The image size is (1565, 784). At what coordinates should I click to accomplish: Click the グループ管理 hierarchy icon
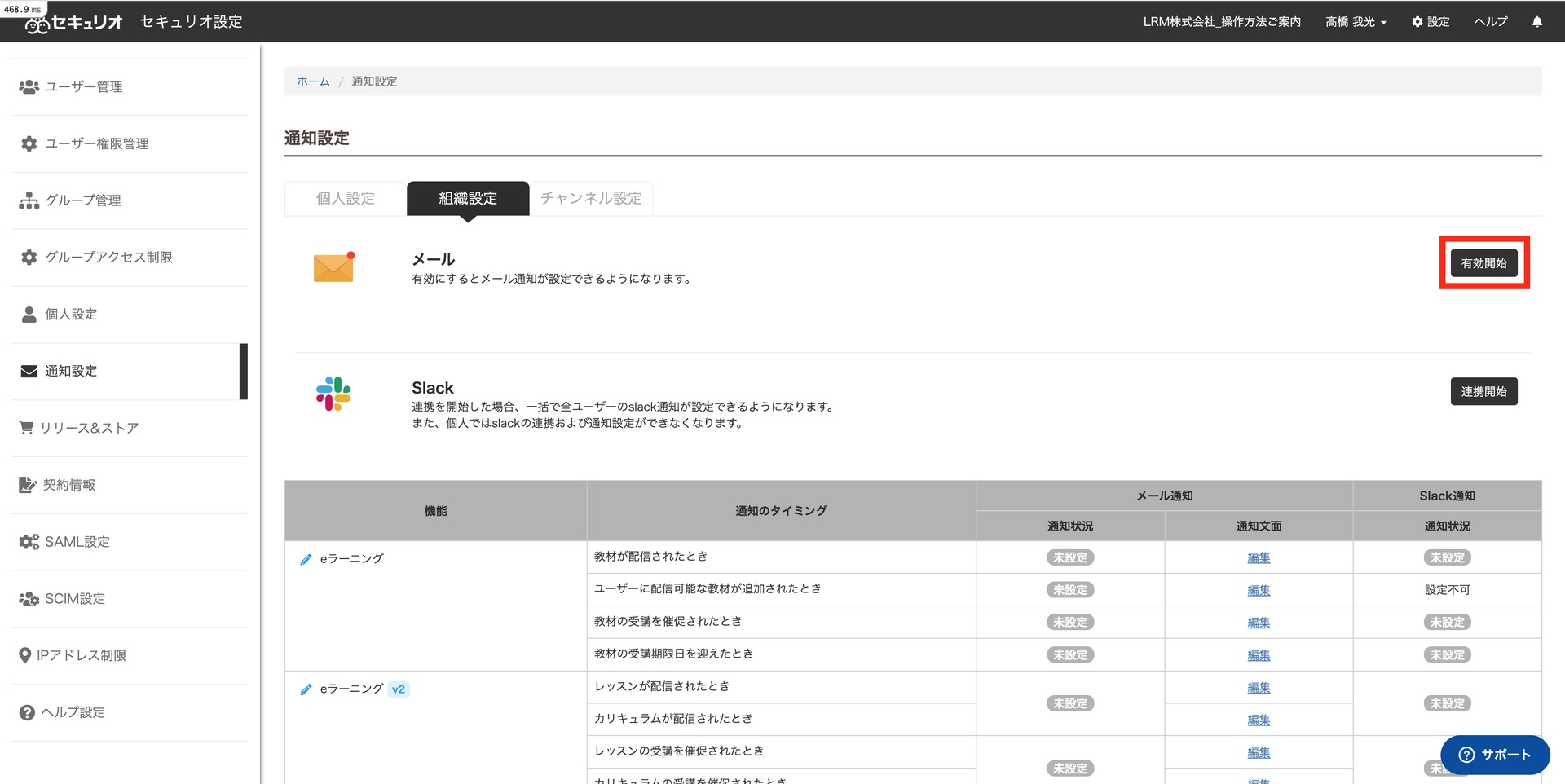click(x=29, y=200)
